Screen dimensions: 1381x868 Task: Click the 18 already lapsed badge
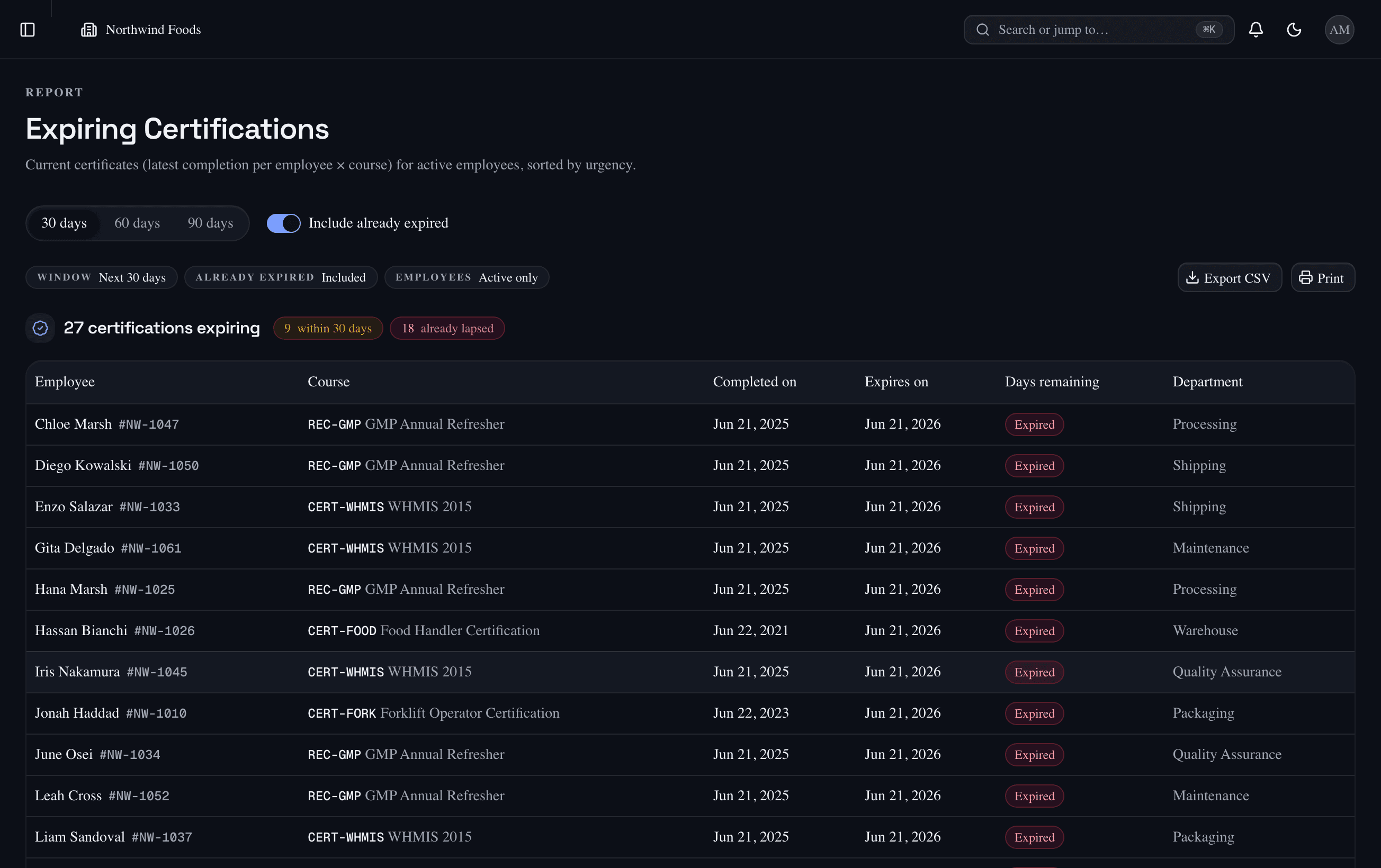point(447,328)
